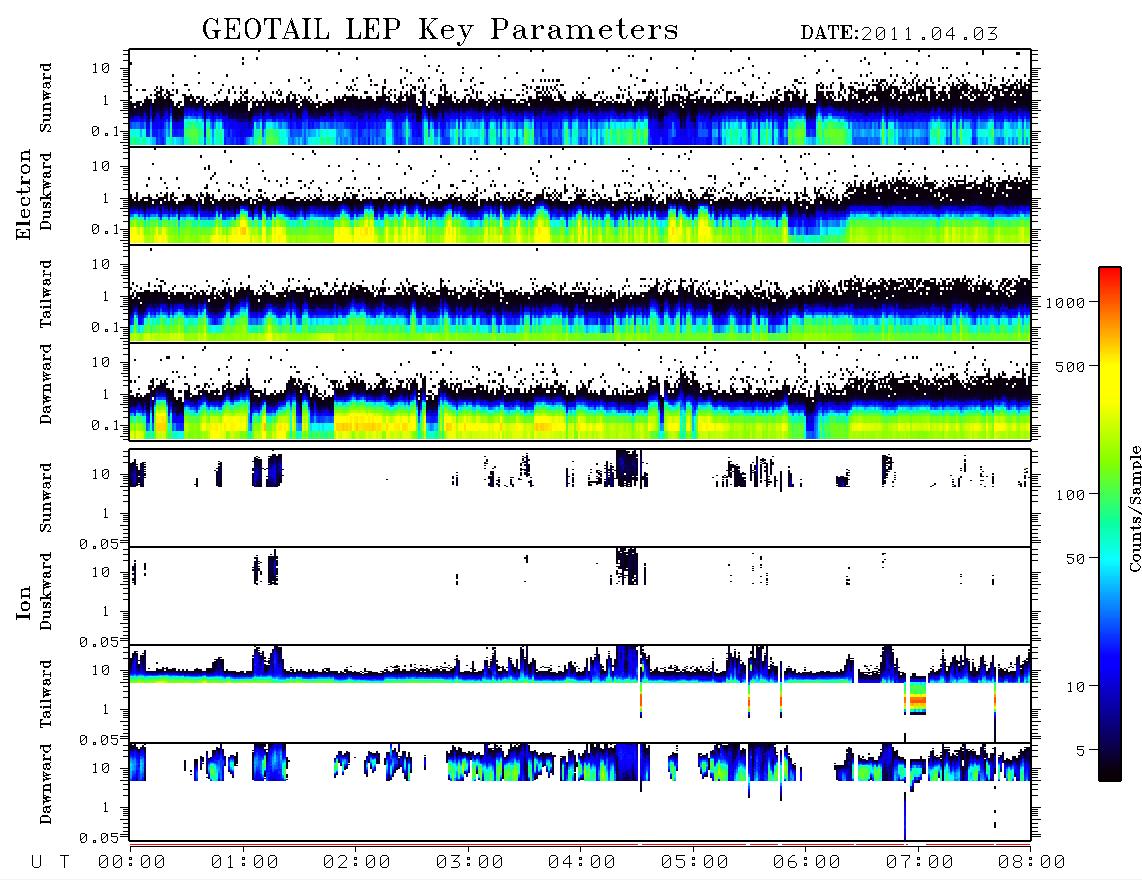Click the 05:00 time tick label

(695, 862)
